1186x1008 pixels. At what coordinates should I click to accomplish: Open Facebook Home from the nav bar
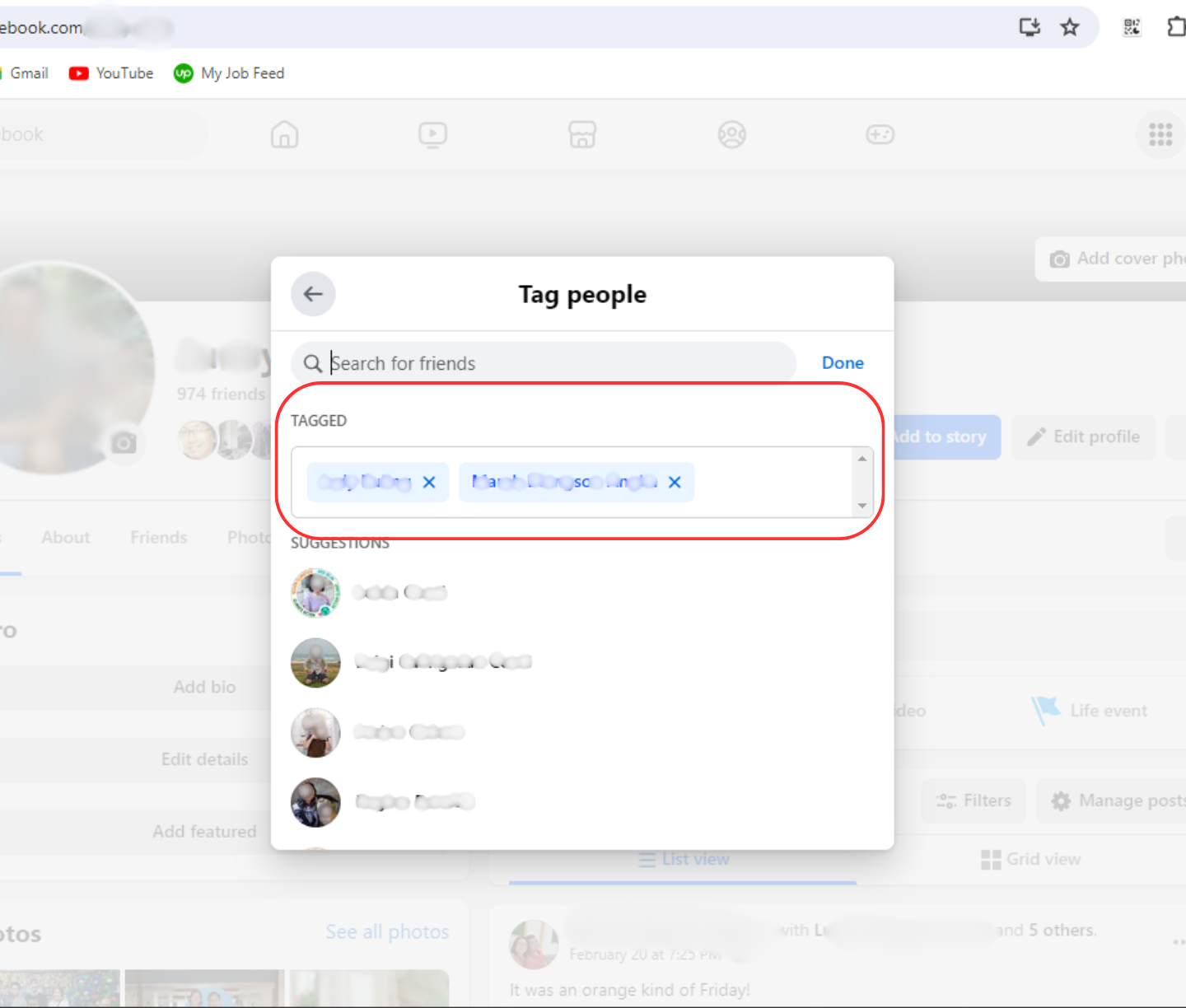pos(284,134)
